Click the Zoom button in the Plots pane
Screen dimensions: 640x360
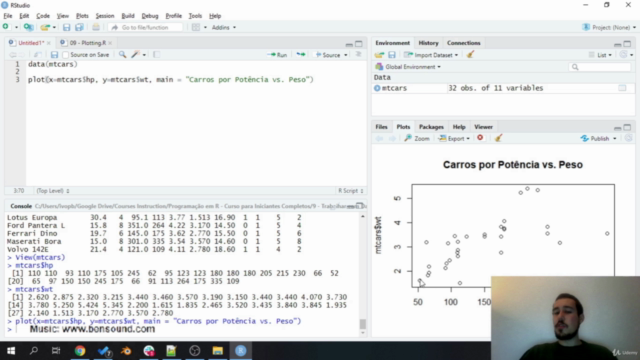pyautogui.click(x=417, y=138)
